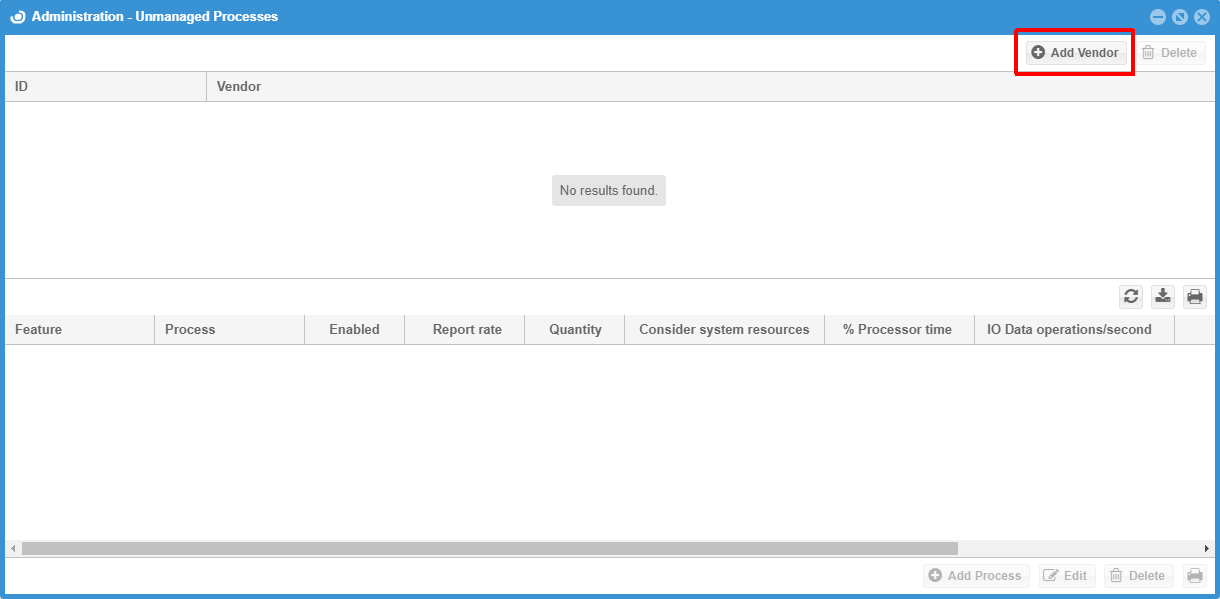Click the Report rate column header
1220x599 pixels.
[467, 330]
